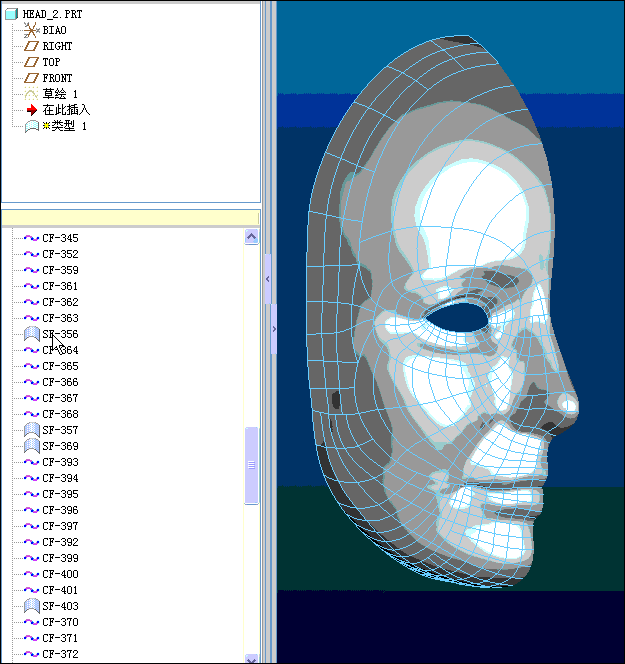Select the 类型 1 label in the tree
This screenshot has height=664, width=625.
pos(65,126)
